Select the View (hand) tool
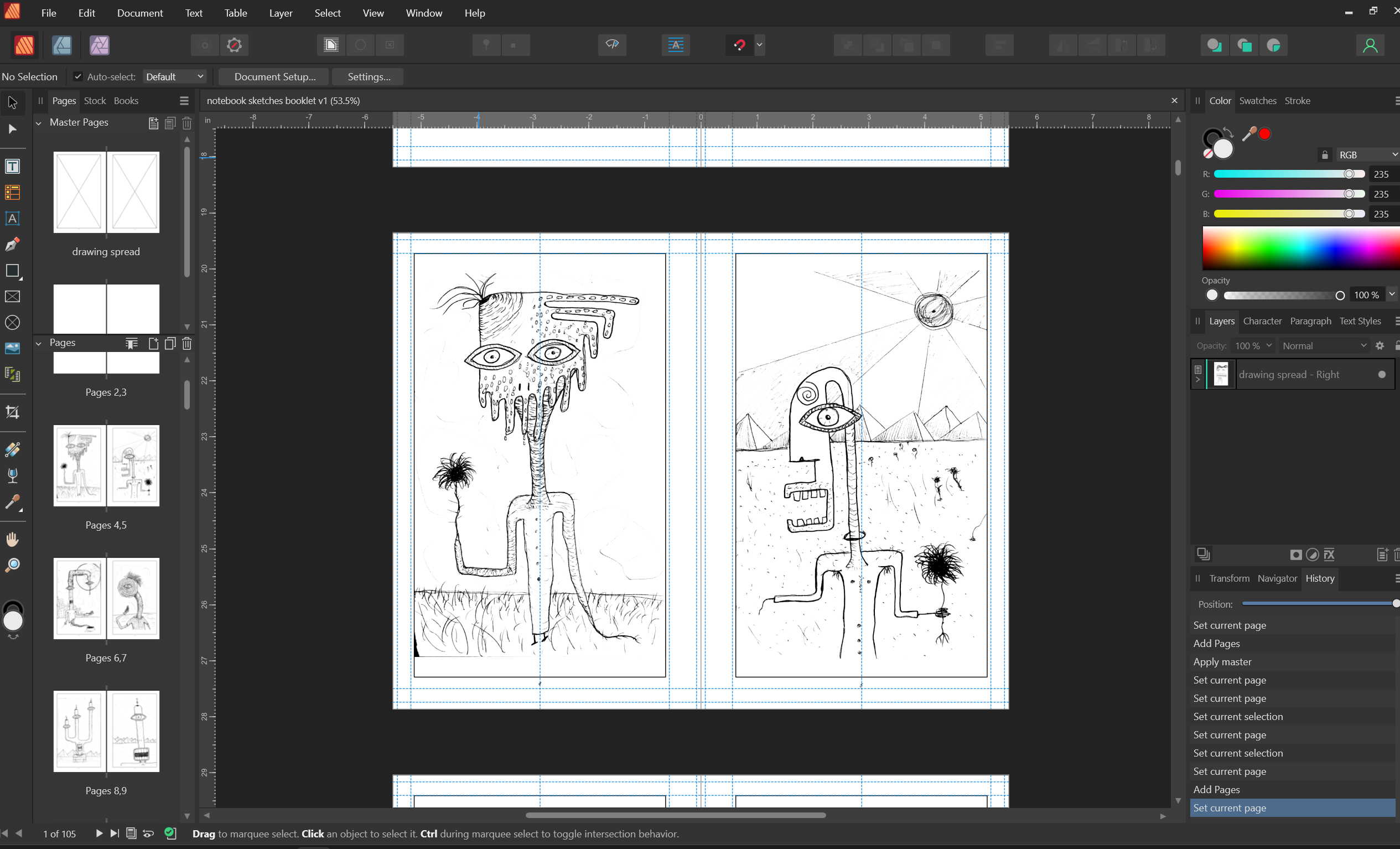The width and height of the screenshot is (1400, 849). pyautogui.click(x=13, y=539)
